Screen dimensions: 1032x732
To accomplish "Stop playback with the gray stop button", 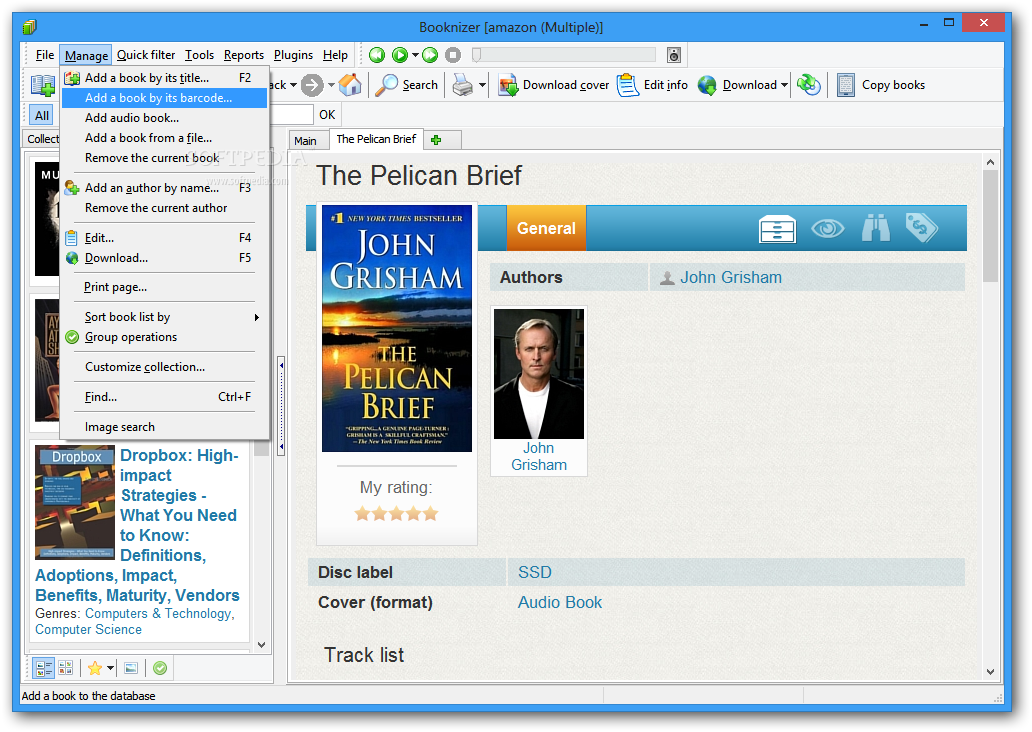I will coord(453,55).
